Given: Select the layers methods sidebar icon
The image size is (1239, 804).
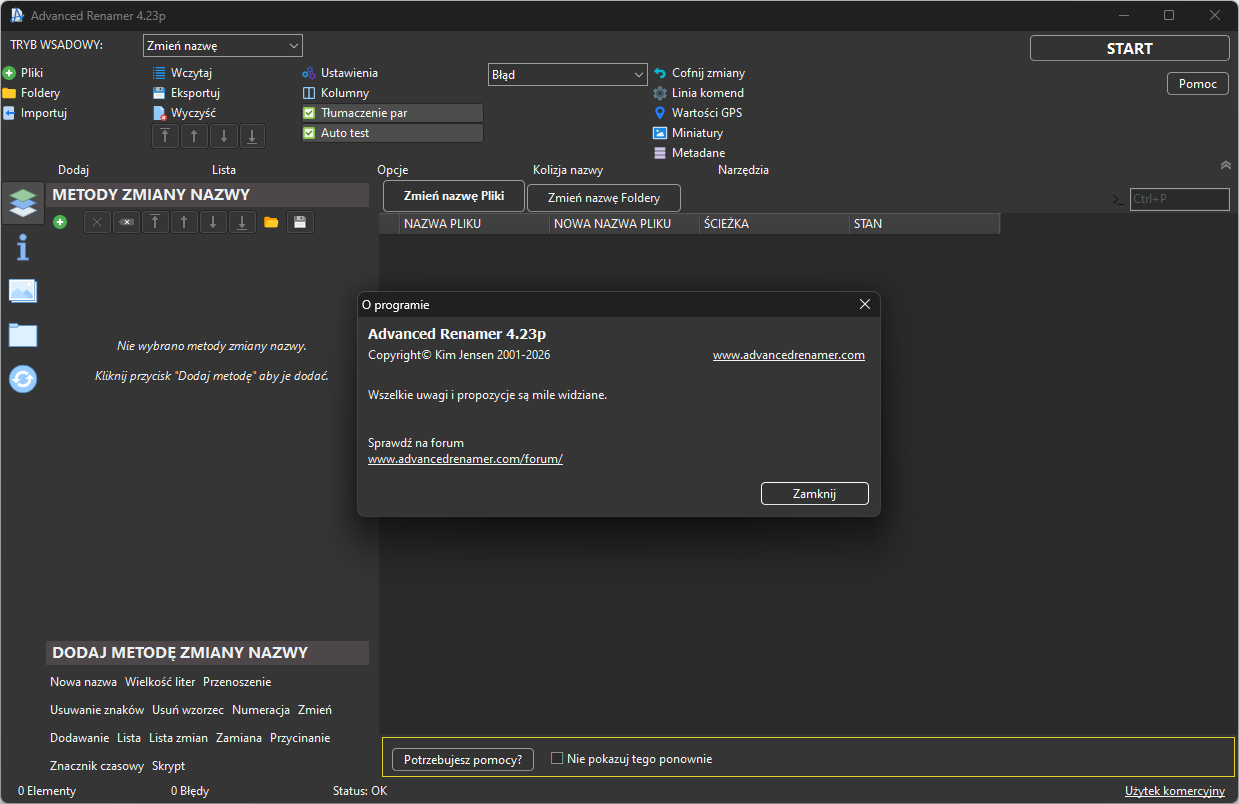Looking at the screenshot, I should (23, 203).
